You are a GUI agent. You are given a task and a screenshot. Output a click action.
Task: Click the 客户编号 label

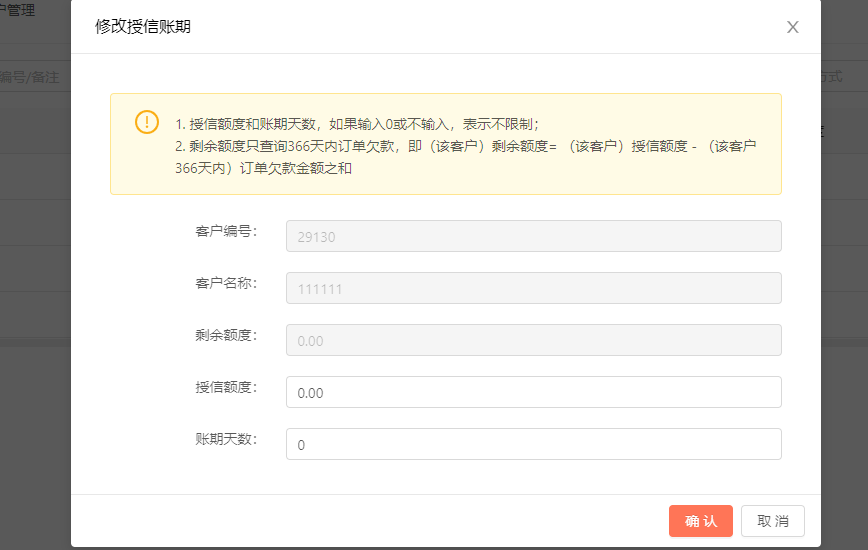[226, 232]
